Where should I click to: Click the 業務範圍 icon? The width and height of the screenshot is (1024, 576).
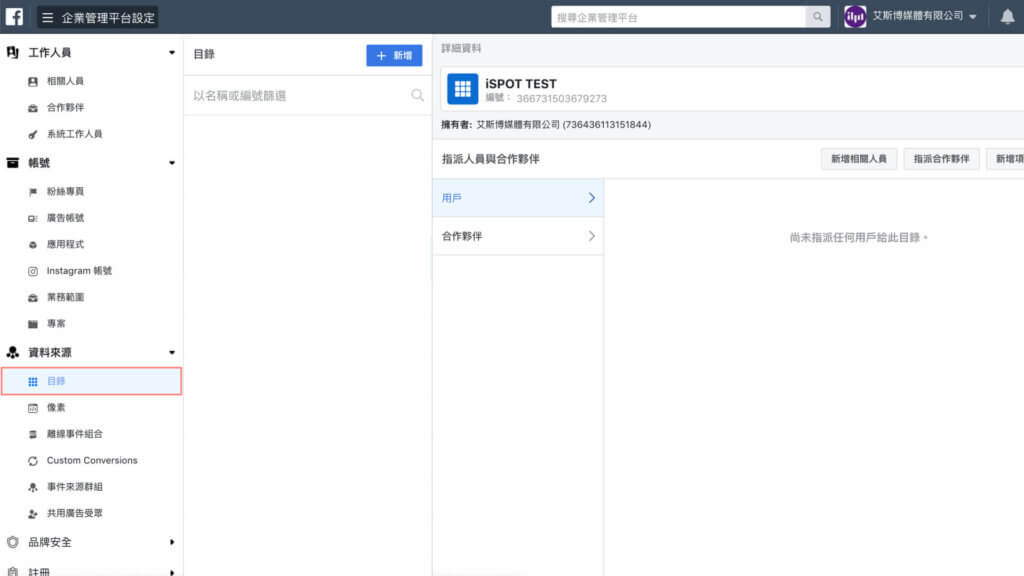33,298
